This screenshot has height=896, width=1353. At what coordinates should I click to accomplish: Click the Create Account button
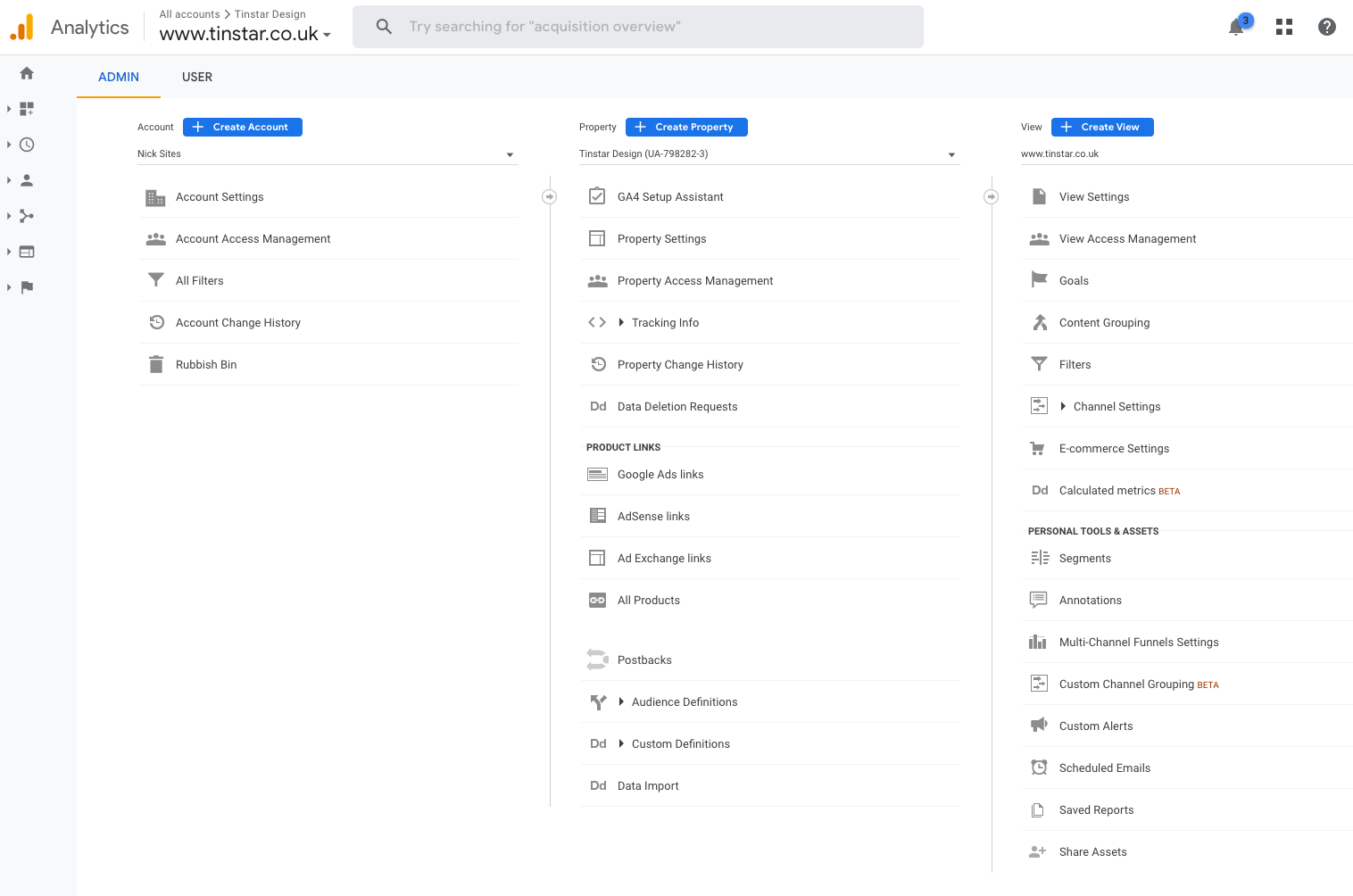pos(243,127)
